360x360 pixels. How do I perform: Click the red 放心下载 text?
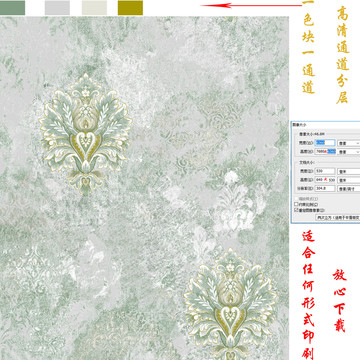[340, 300]
